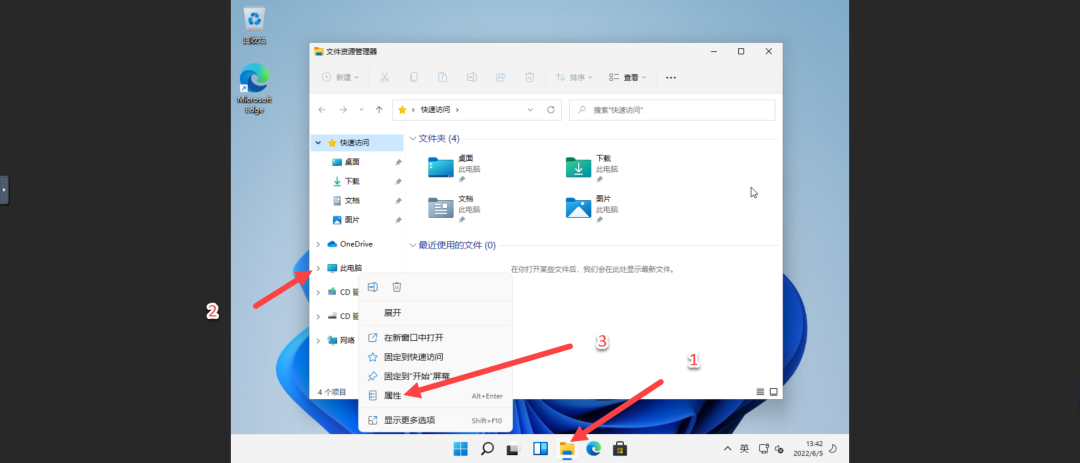
Task: Go back with the left arrow button
Action: point(322,110)
